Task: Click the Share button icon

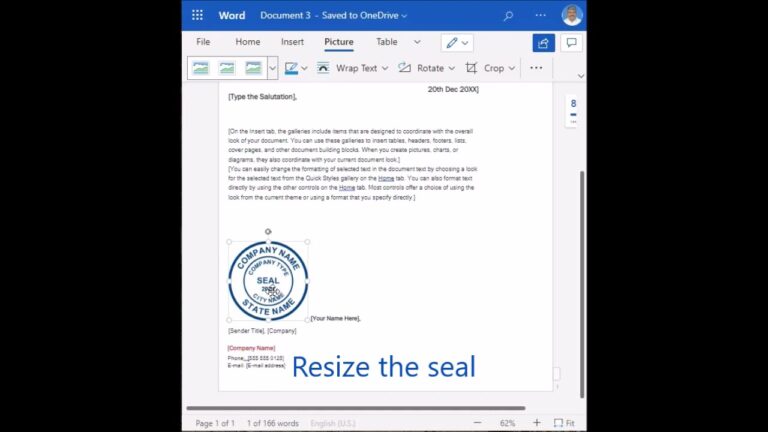Action: (x=543, y=43)
